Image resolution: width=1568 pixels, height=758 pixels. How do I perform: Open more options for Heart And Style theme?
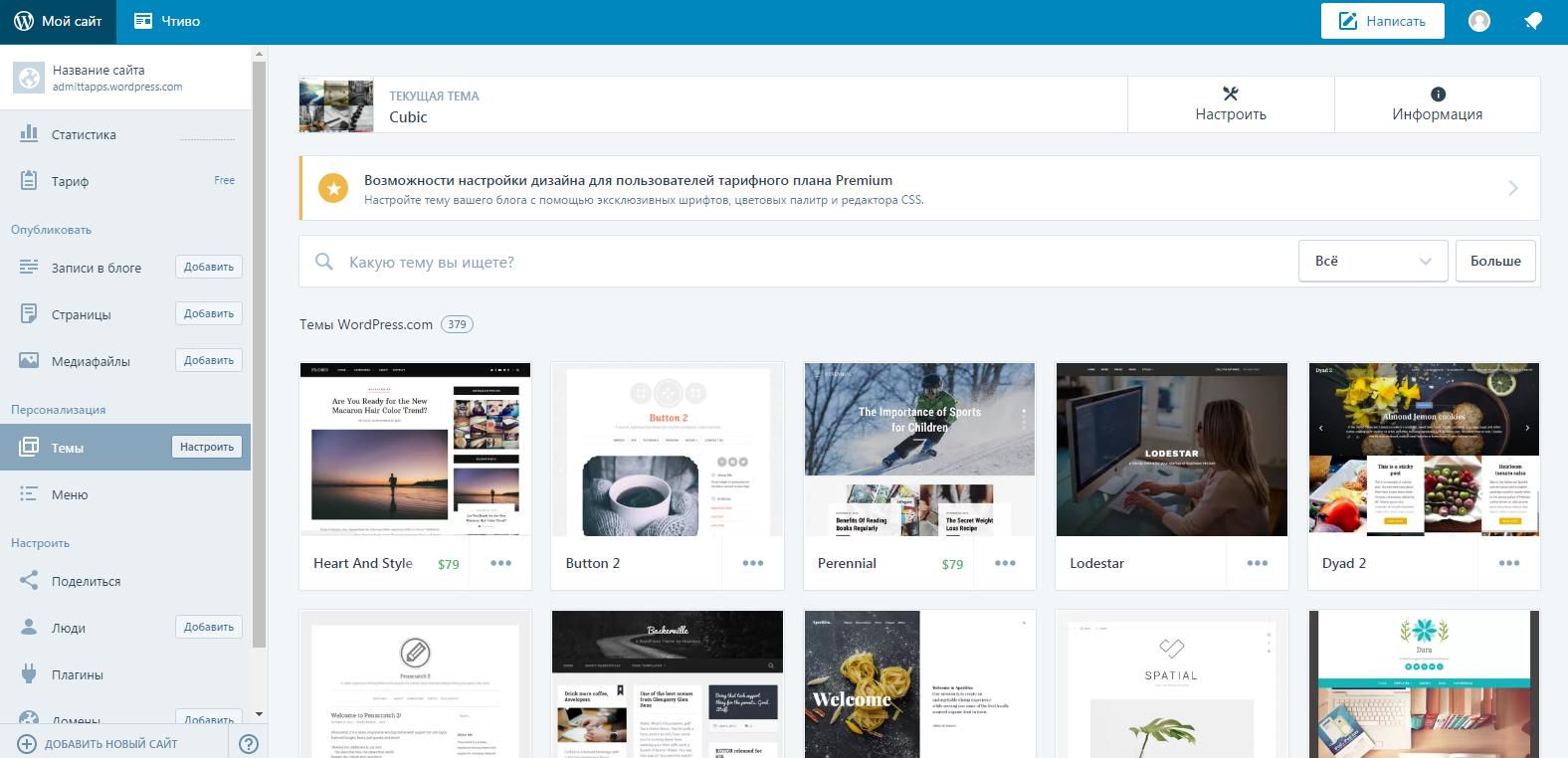point(500,563)
